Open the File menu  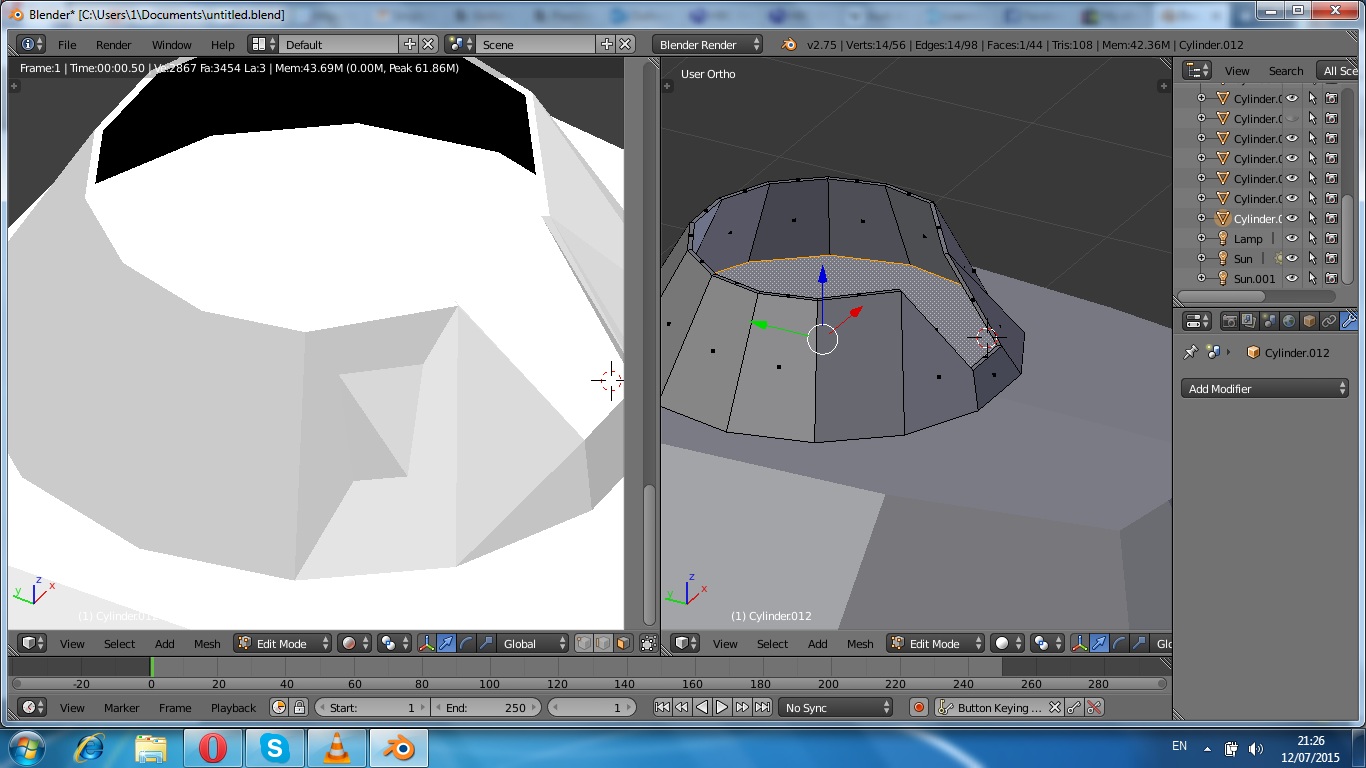tap(67, 45)
